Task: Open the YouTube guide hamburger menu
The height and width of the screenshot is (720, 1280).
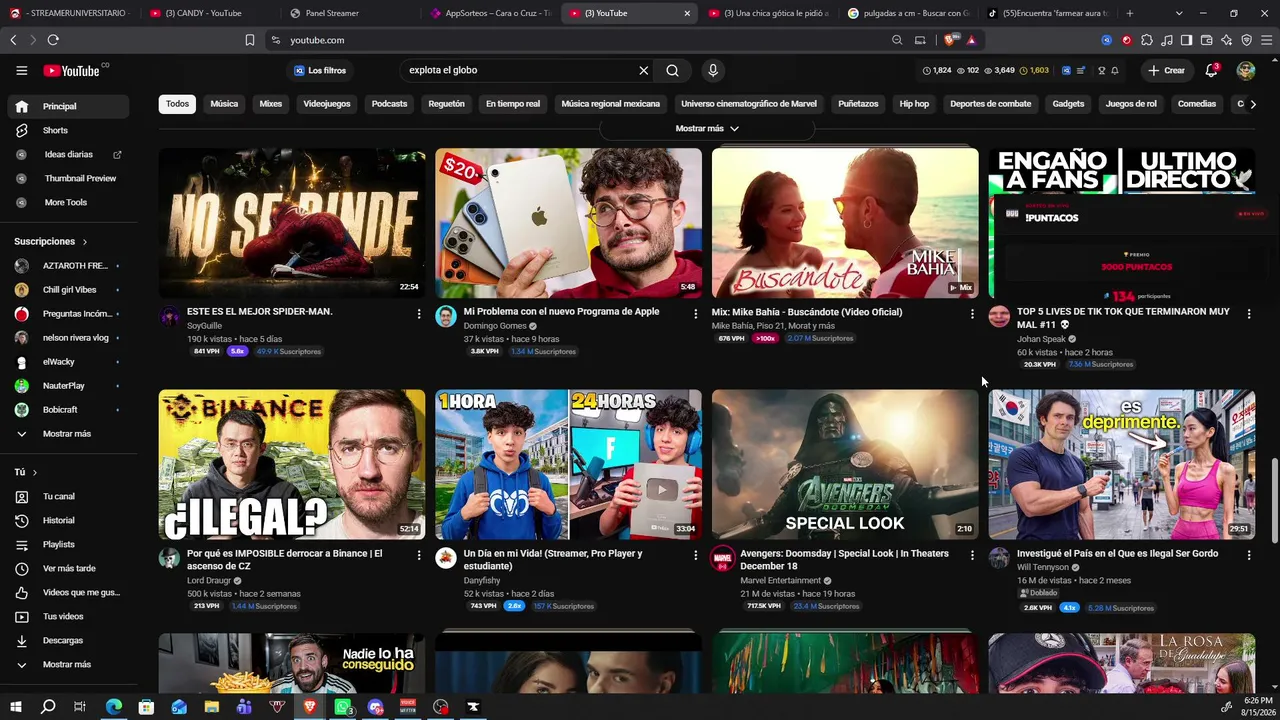Action: (x=21, y=70)
